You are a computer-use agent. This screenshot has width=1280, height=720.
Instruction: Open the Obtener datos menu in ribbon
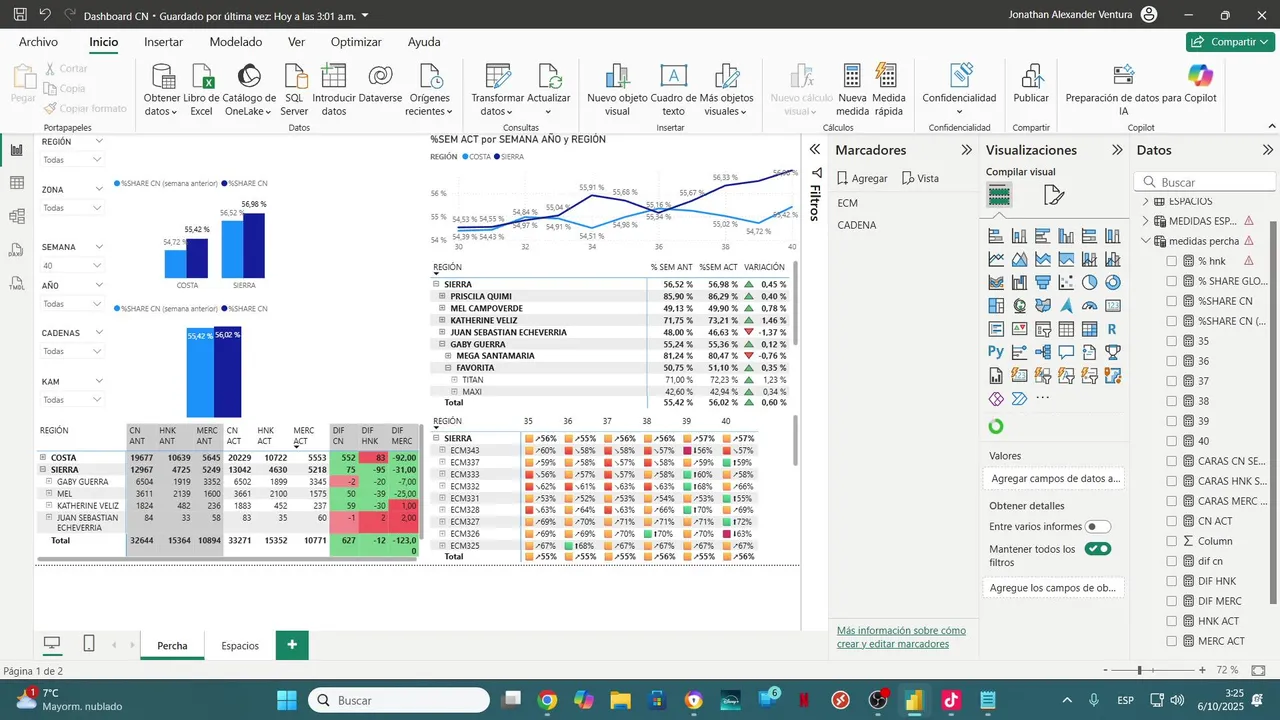click(162, 89)
